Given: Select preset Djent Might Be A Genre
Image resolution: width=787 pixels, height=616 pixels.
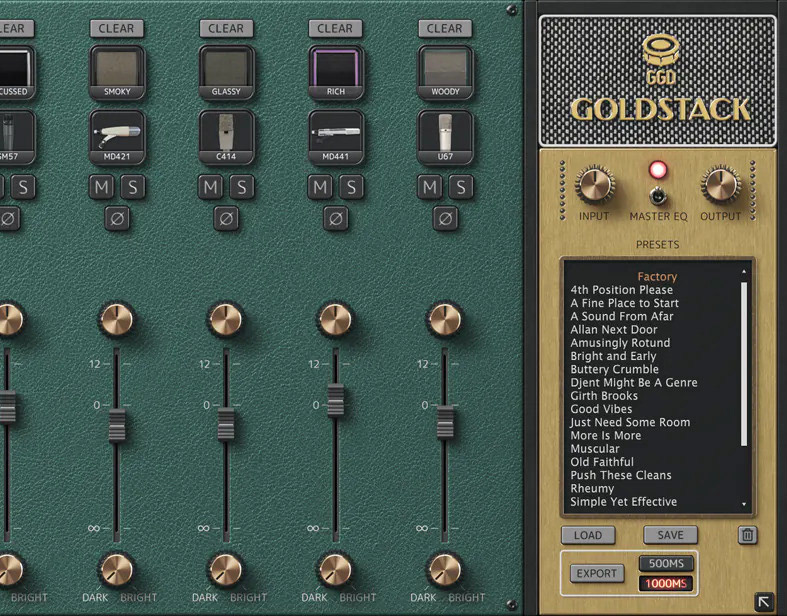Looking at the screenshot, I should point(634,383).
